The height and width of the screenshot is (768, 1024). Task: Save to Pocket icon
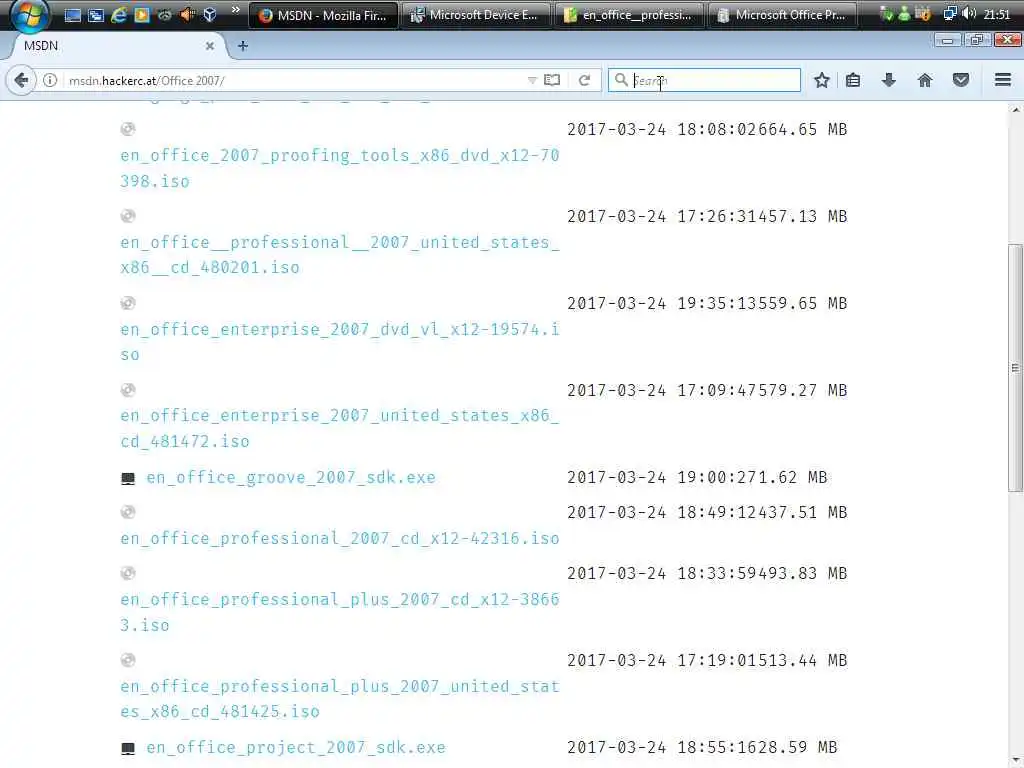[x=961, y=80]
